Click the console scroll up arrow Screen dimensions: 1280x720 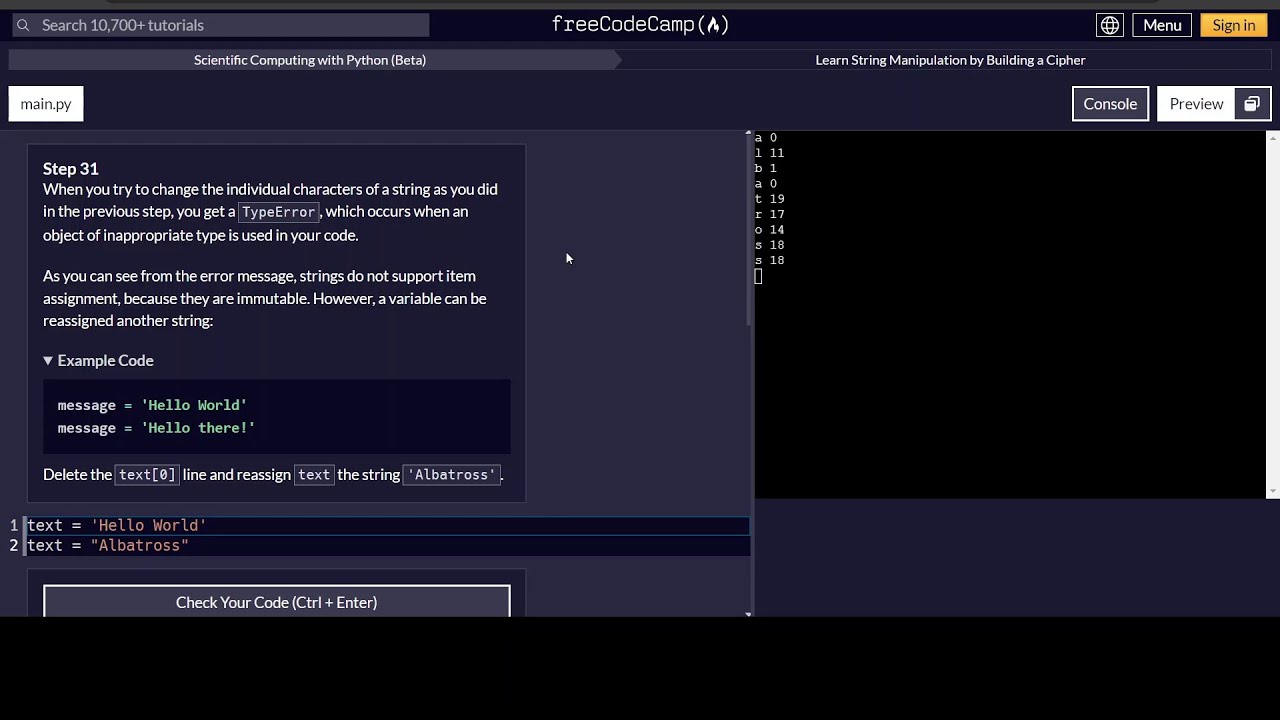pyautogui.click(x=1273, y=136)
